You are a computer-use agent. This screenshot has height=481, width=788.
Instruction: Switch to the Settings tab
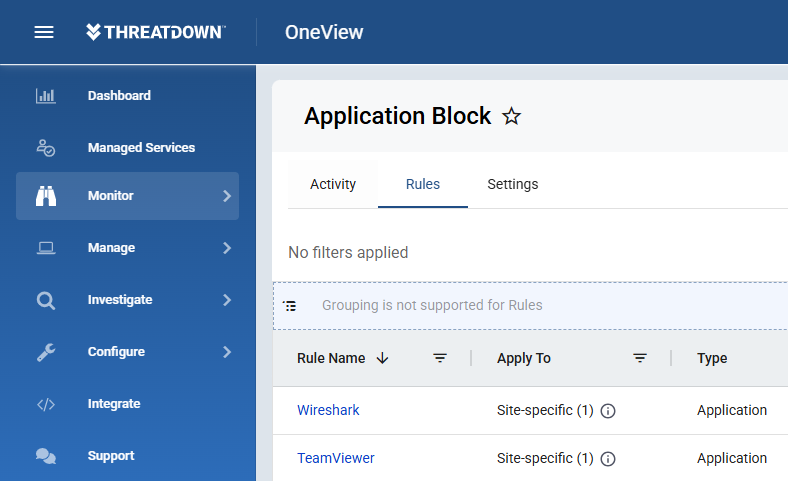pos(513,184)
